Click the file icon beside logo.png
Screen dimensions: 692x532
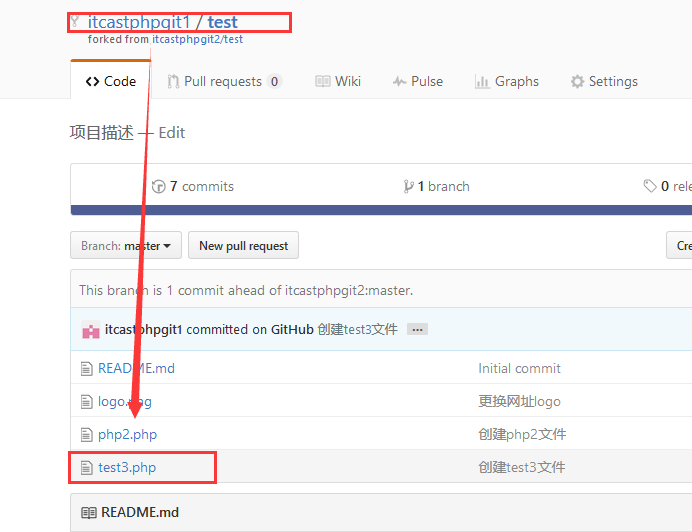pyautogui.click(x=86, y=402)
